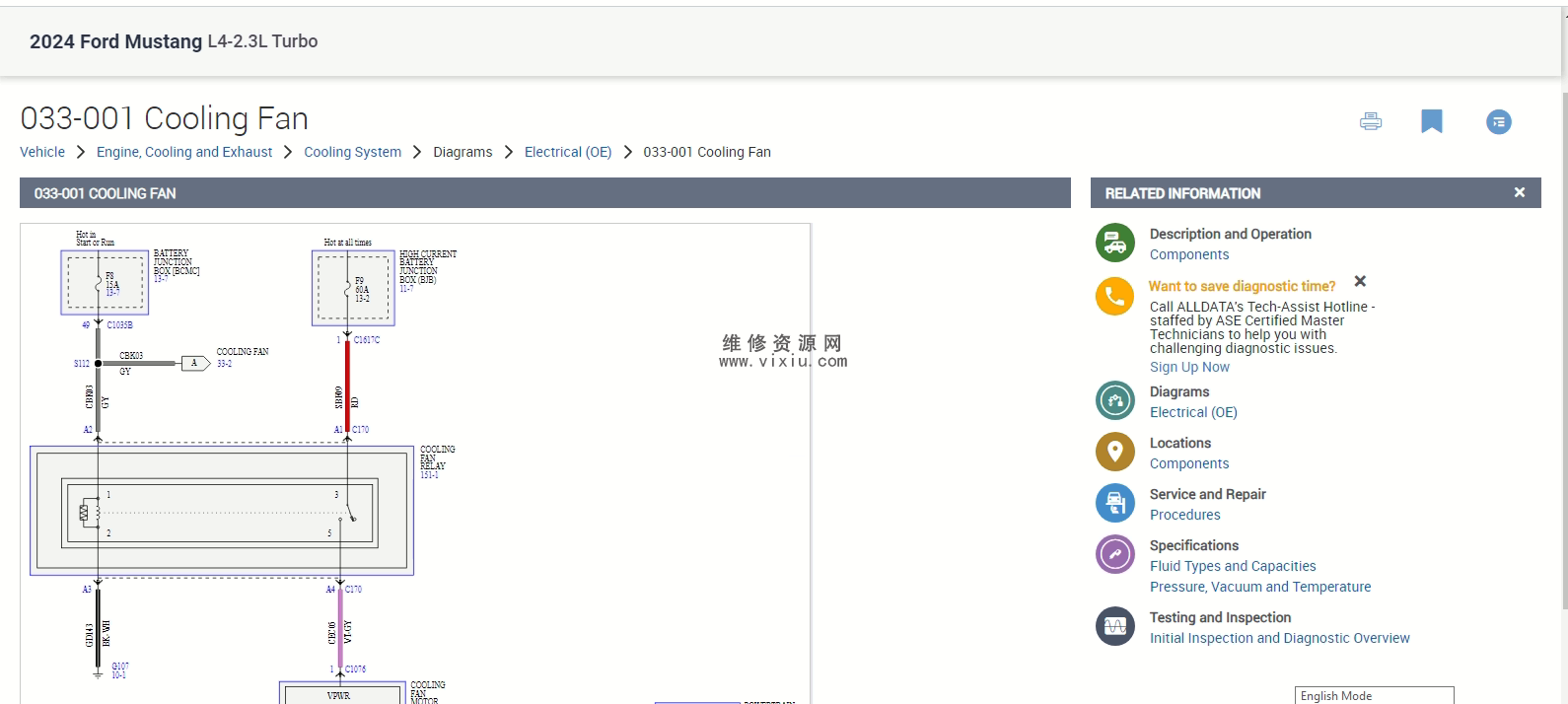Click the Service and Repair heading
1568x704 pixels.
(1208, 494)
